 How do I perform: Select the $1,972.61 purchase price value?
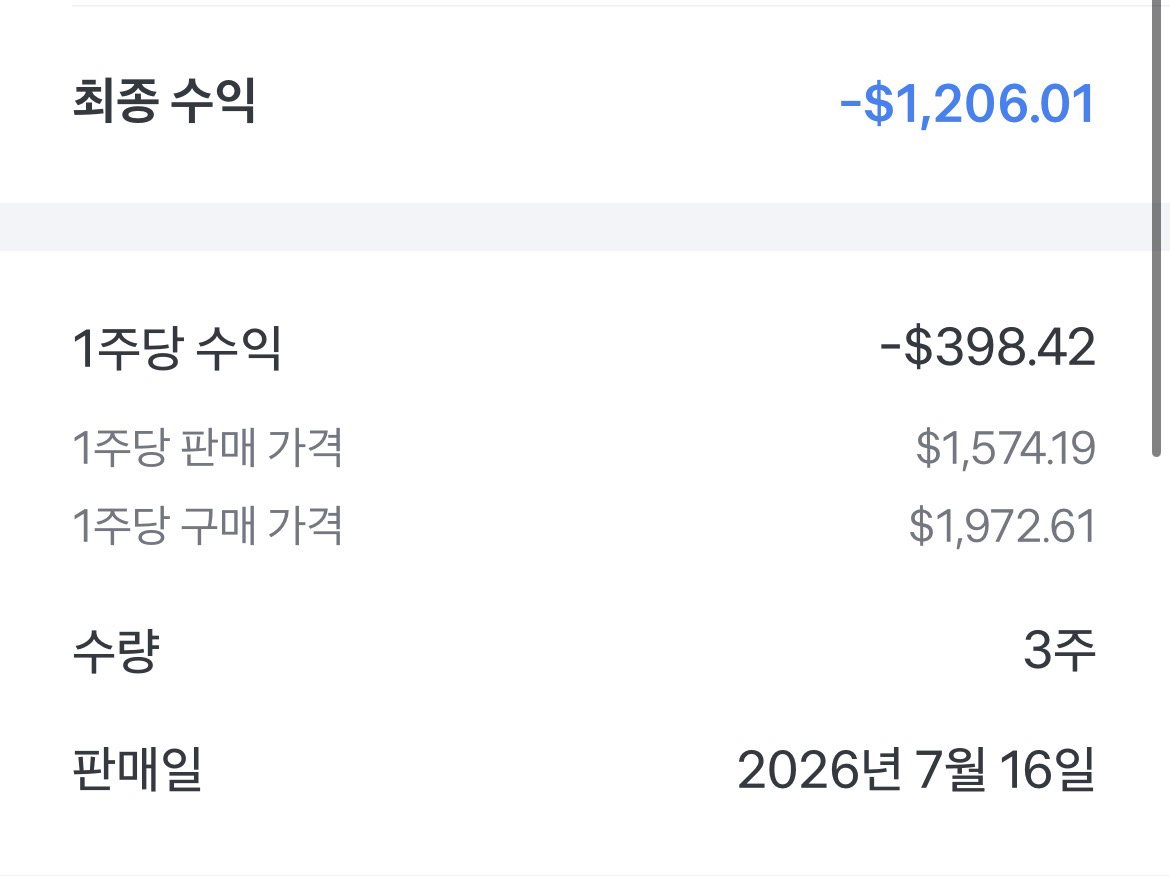(x=1001, y=525)
